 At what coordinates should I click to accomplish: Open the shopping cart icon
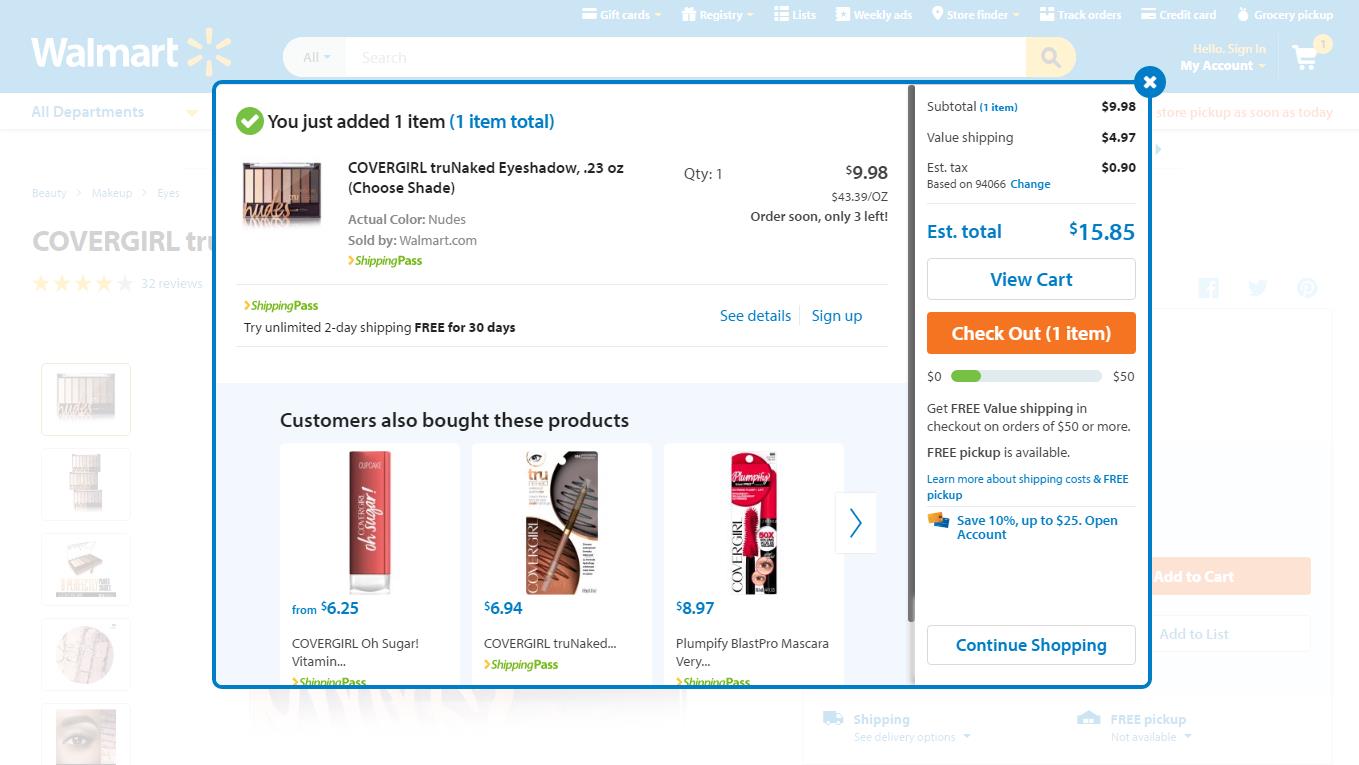[1305, 58]
